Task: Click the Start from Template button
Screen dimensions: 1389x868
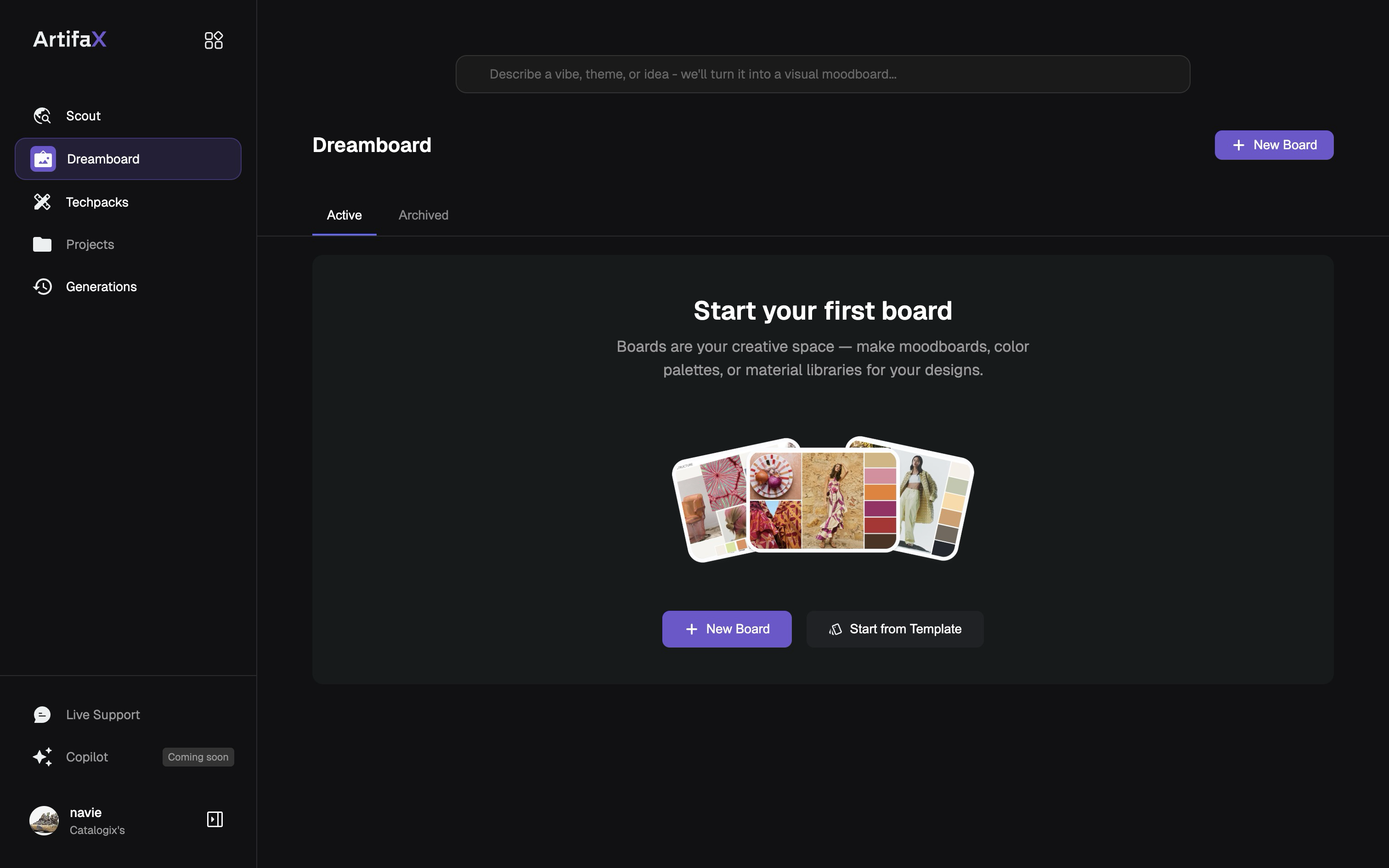Action: point(895,629)
